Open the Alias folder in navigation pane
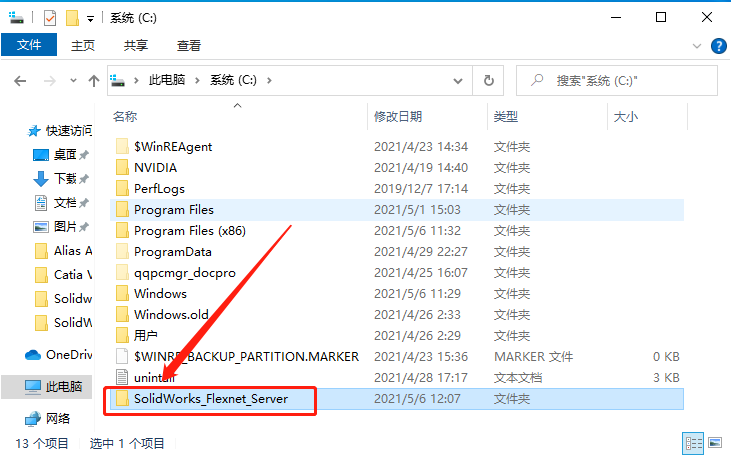Image resolution: width=731 pixels, height=456 pixels. (63, 251)
